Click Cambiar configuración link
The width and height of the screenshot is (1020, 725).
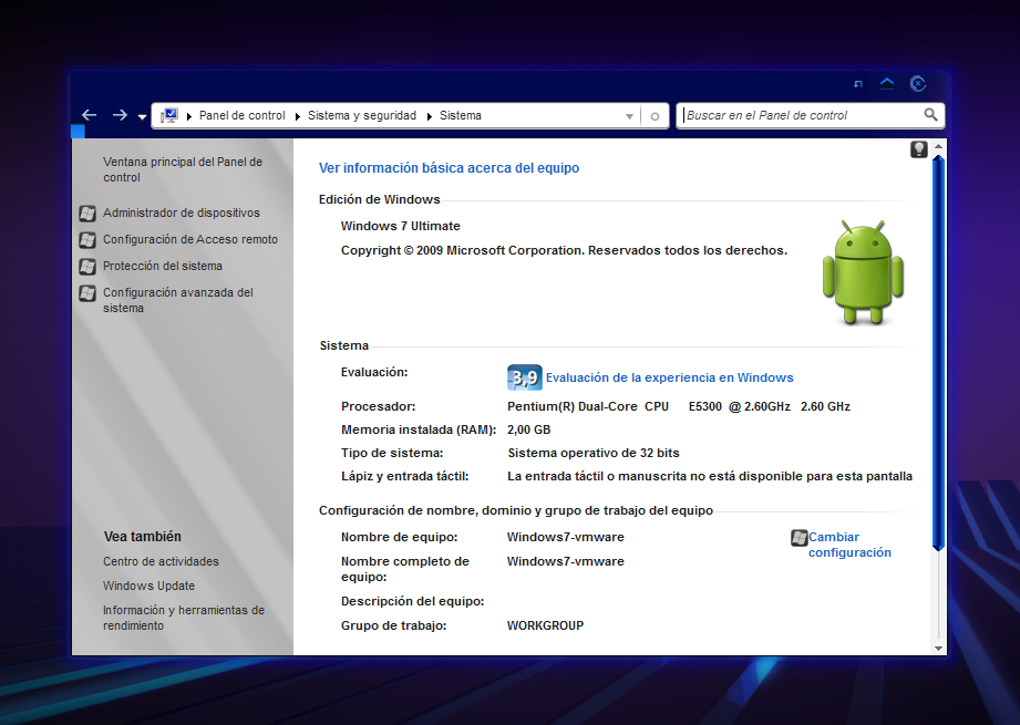coord(850,544)
